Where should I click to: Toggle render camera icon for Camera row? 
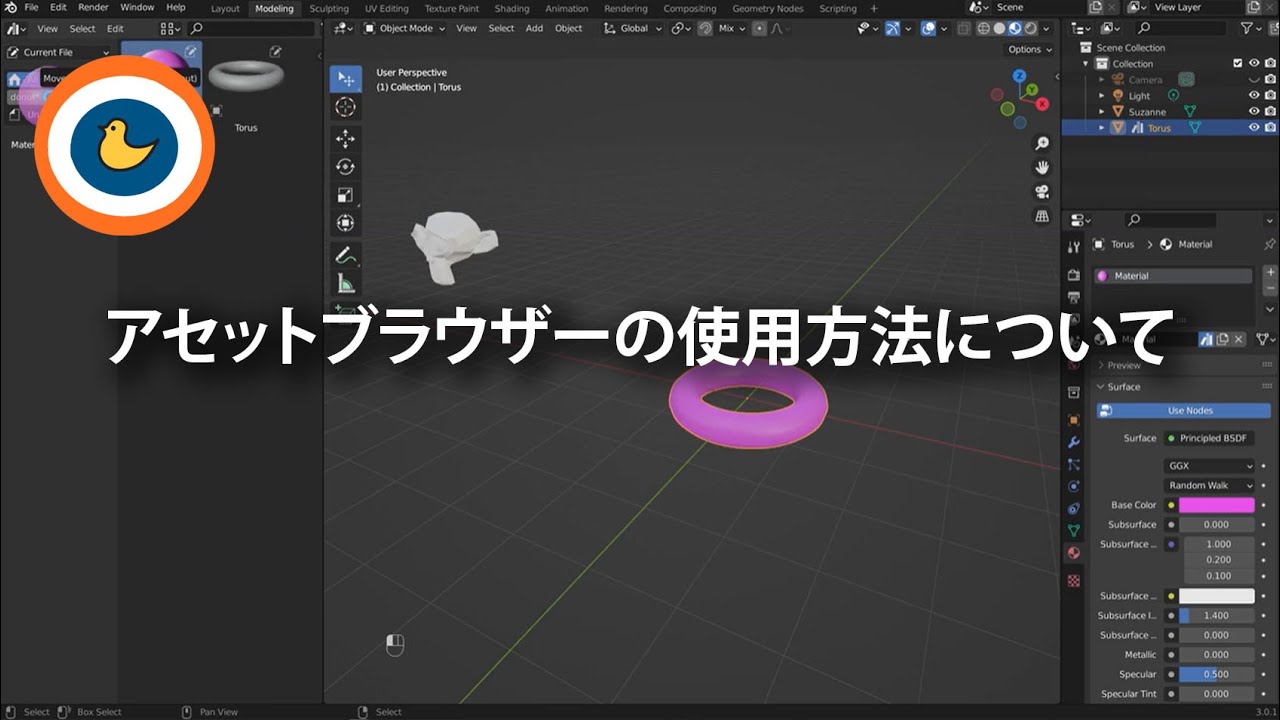1270,80
